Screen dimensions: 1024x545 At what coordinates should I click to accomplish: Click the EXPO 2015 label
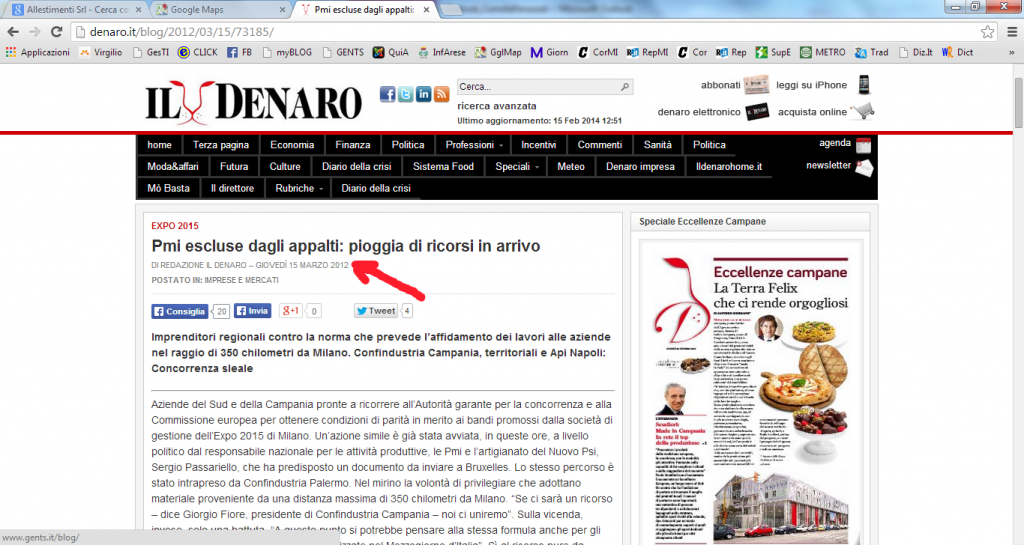pos(175,226)
